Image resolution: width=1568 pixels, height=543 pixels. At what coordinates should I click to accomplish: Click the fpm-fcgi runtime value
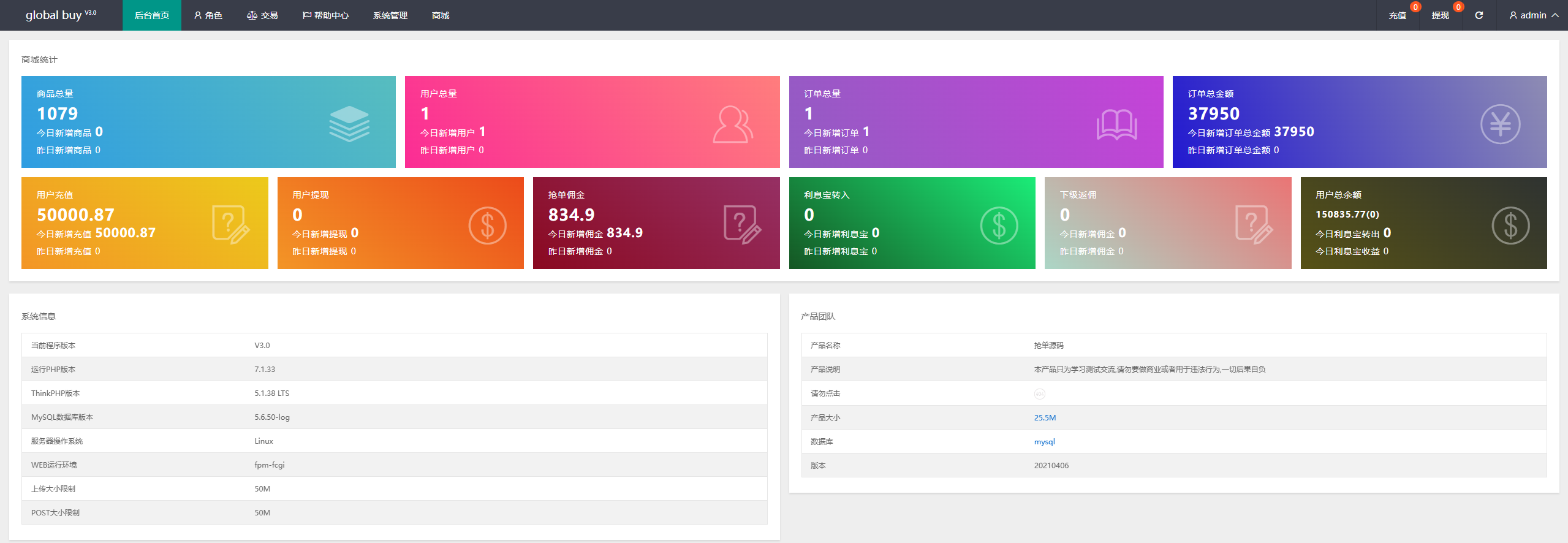[270, 465]
